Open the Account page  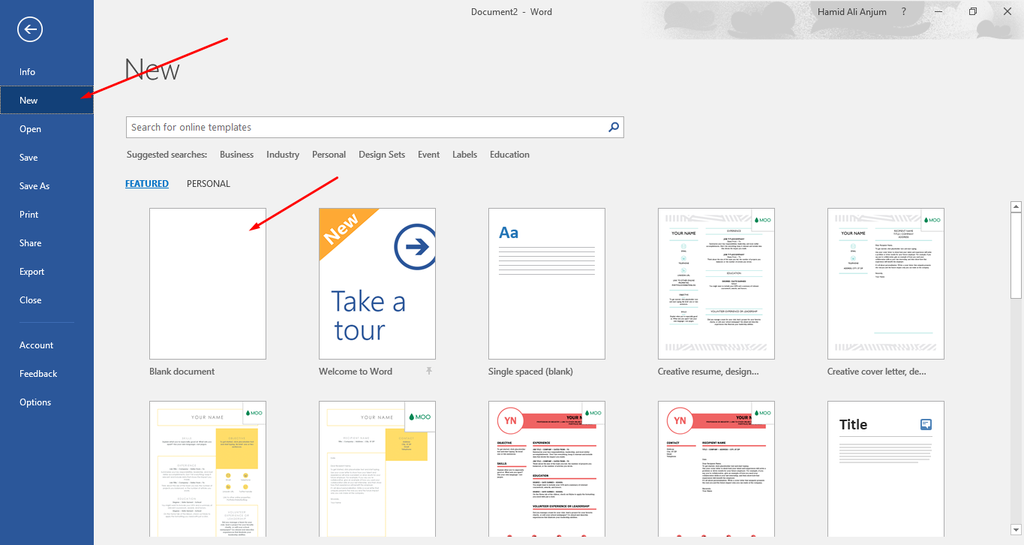click(x=46, y=345)
